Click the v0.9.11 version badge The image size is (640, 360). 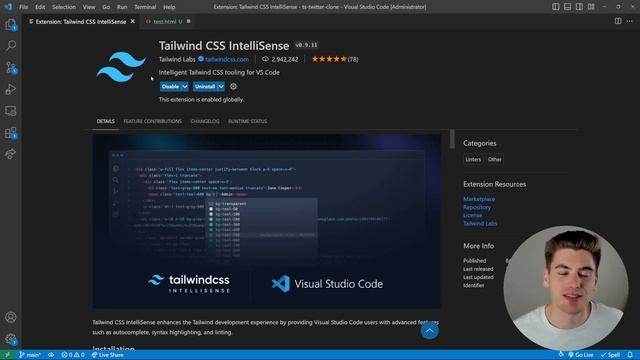(306, 45)
